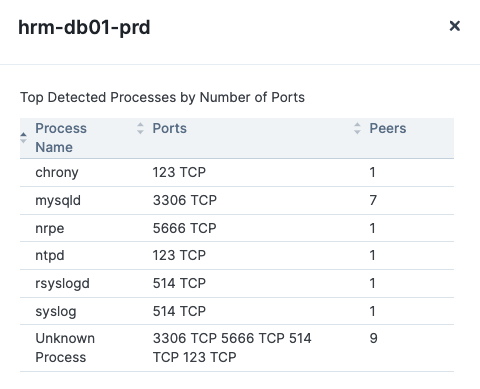Sort by Peers column arrows
The width and height of the screenshot is (480, 389).
357,128
